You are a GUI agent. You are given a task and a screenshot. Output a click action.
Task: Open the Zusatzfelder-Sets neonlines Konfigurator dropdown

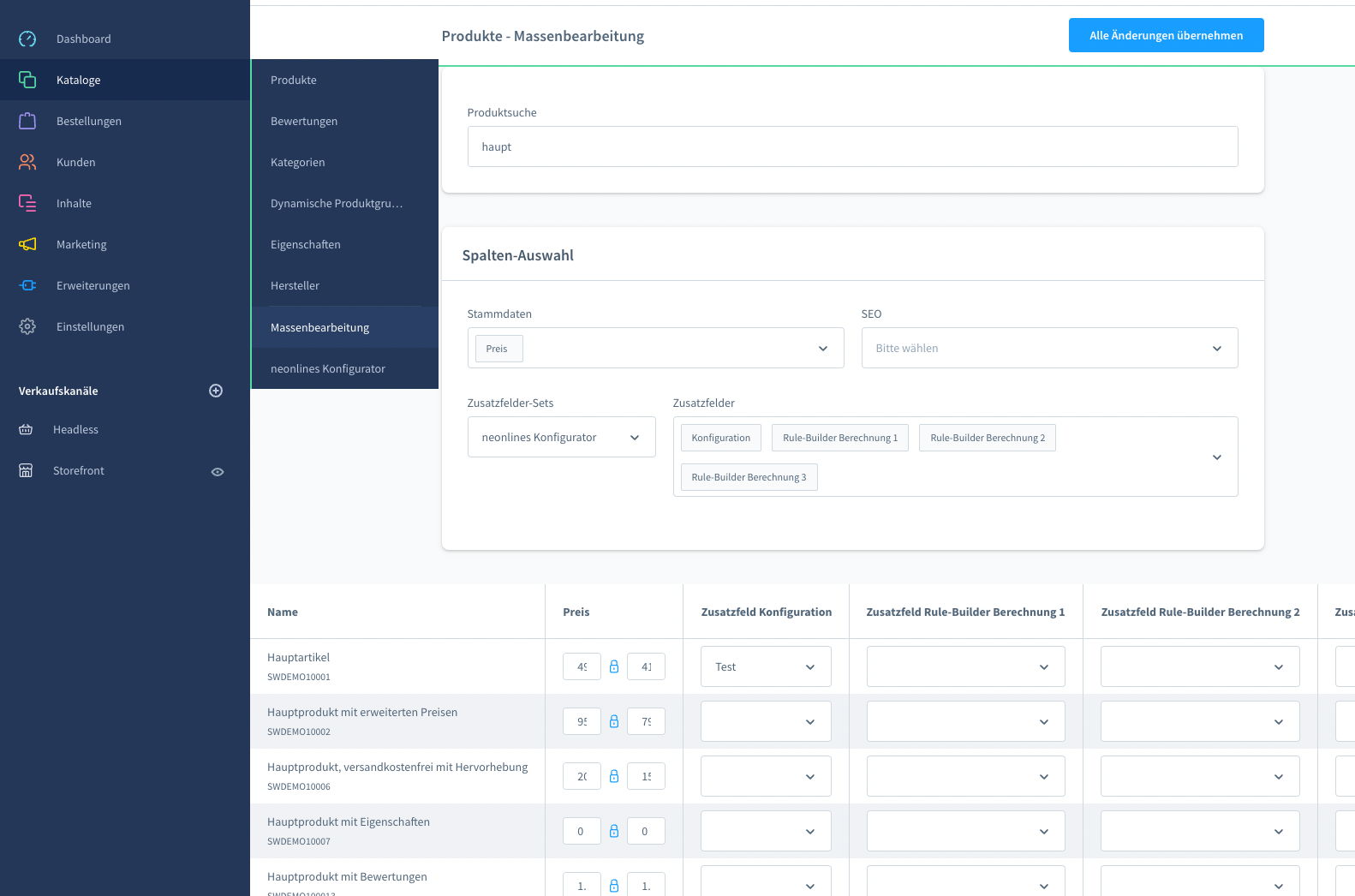(x=561, y=438)
